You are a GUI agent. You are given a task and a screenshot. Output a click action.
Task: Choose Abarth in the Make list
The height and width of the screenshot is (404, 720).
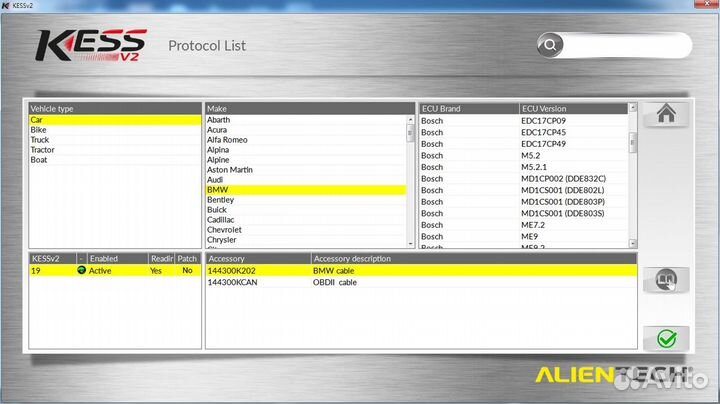coord(306,120)
